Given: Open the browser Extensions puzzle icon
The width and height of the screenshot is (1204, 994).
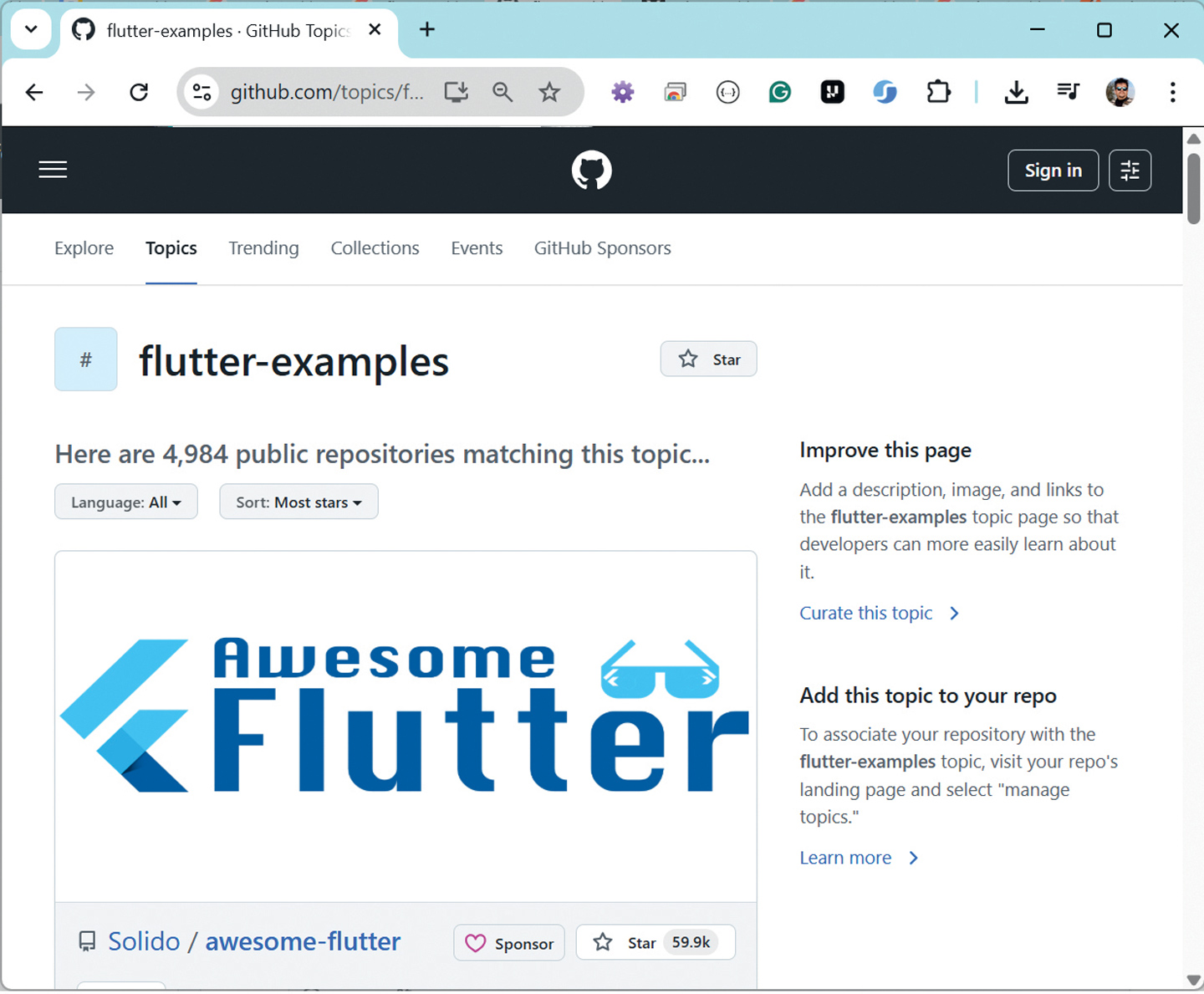Looking at the screenshot, I should pyautogui.click(x=939, y=92).
